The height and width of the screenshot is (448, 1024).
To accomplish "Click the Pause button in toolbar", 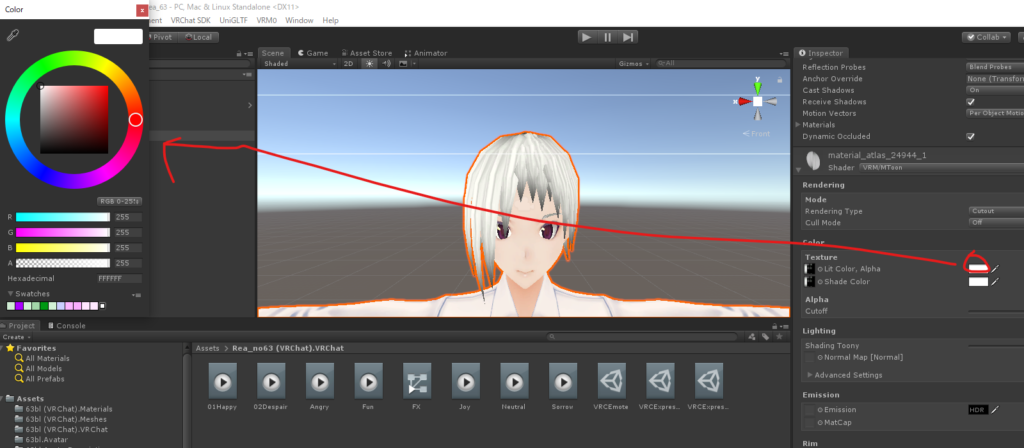I will 607,37.
